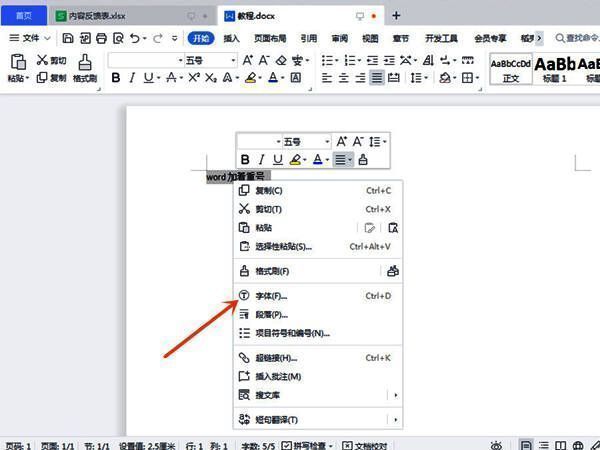
Task: Click font color button in mini toolbar
Action: [318, 159]
